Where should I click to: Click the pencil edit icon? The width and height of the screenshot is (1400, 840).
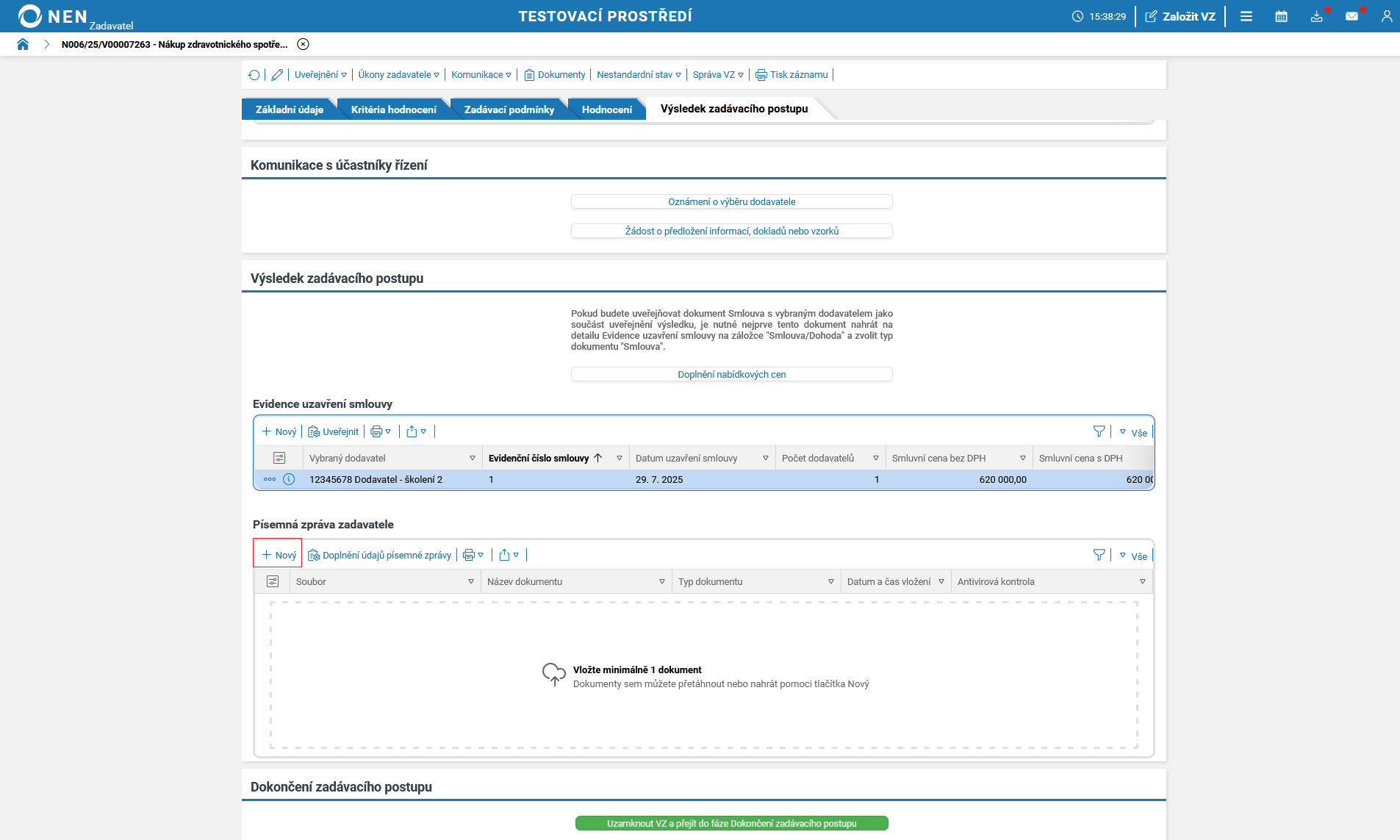pyautogui.click(x=277, y=75)
